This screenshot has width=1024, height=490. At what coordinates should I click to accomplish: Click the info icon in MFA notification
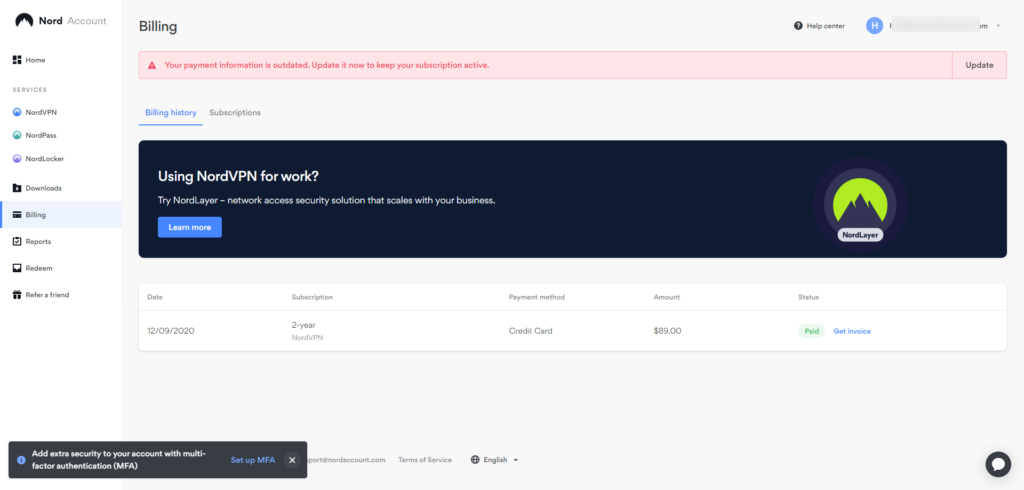(x=22, y=460)
